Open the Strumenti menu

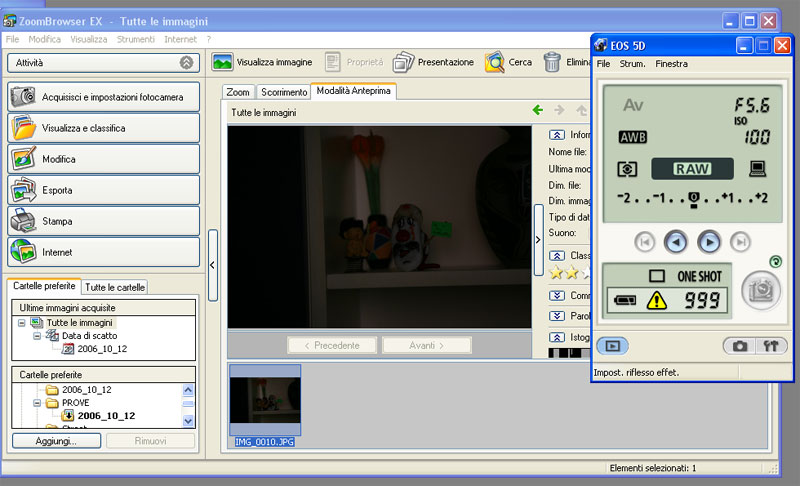tap(135, 39)
